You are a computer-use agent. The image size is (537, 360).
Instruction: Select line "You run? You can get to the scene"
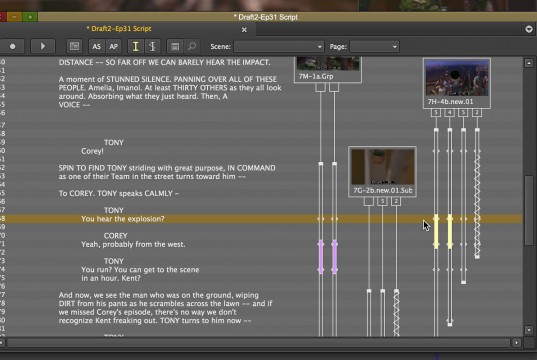[140, 270]
